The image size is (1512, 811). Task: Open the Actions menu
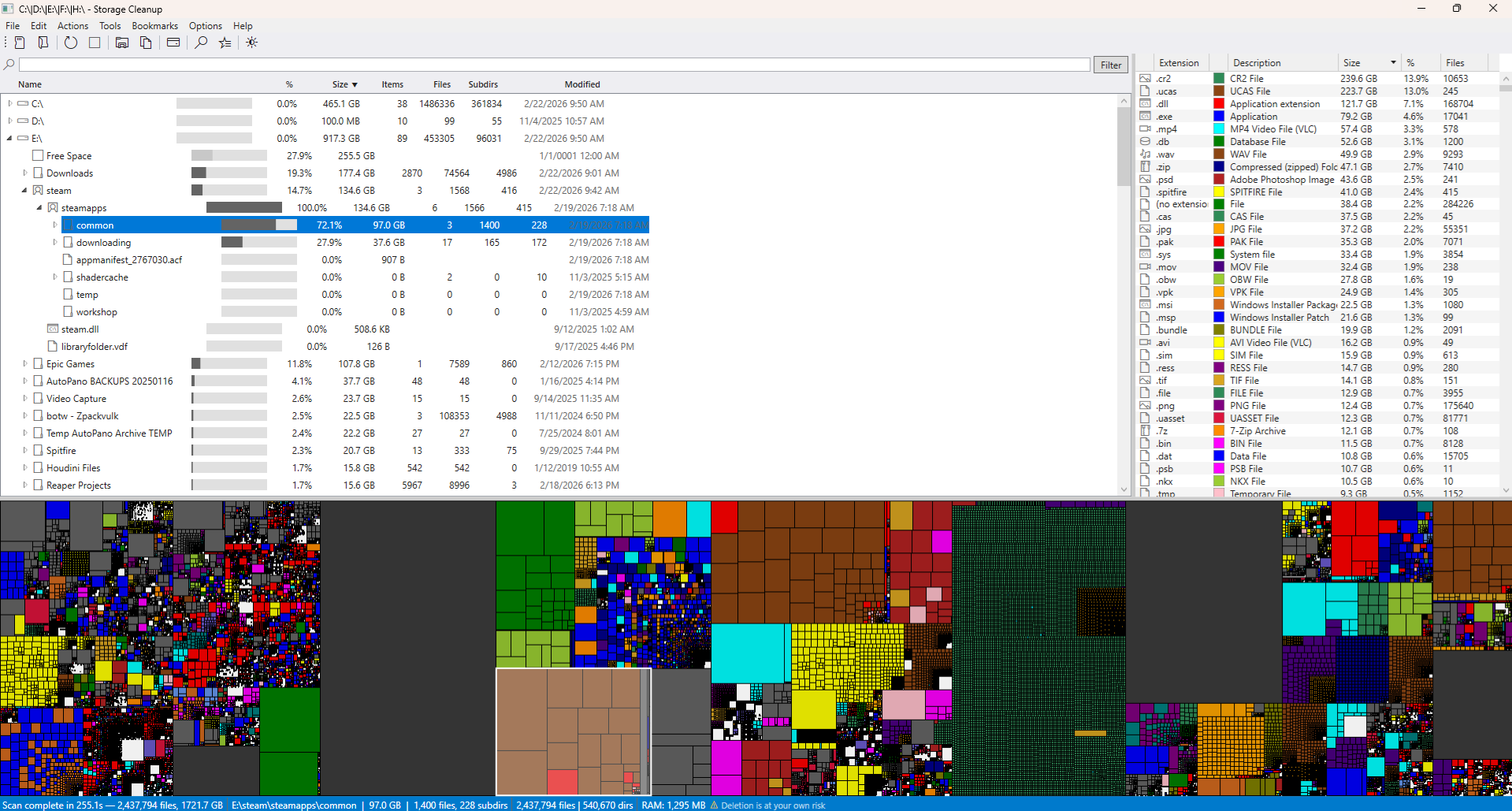[x=72, y=25]
